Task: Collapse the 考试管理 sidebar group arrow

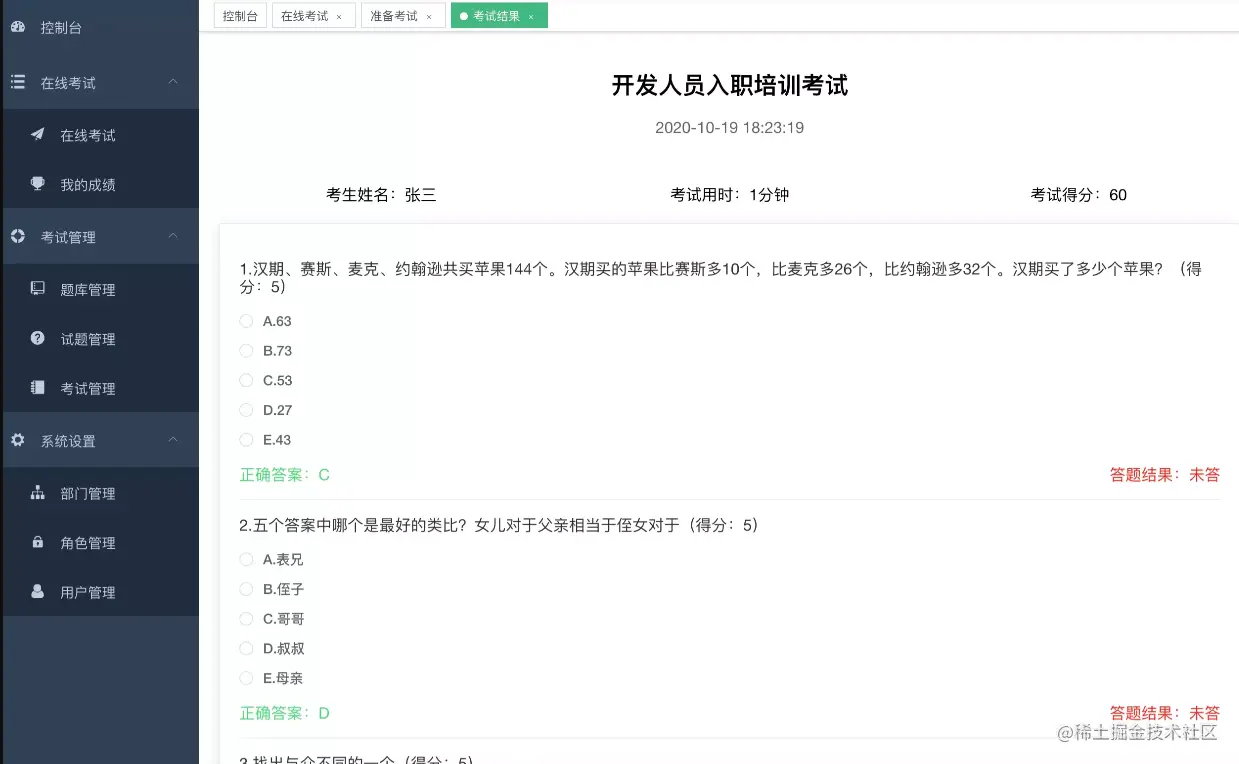Action: click(x=173, y=236)
